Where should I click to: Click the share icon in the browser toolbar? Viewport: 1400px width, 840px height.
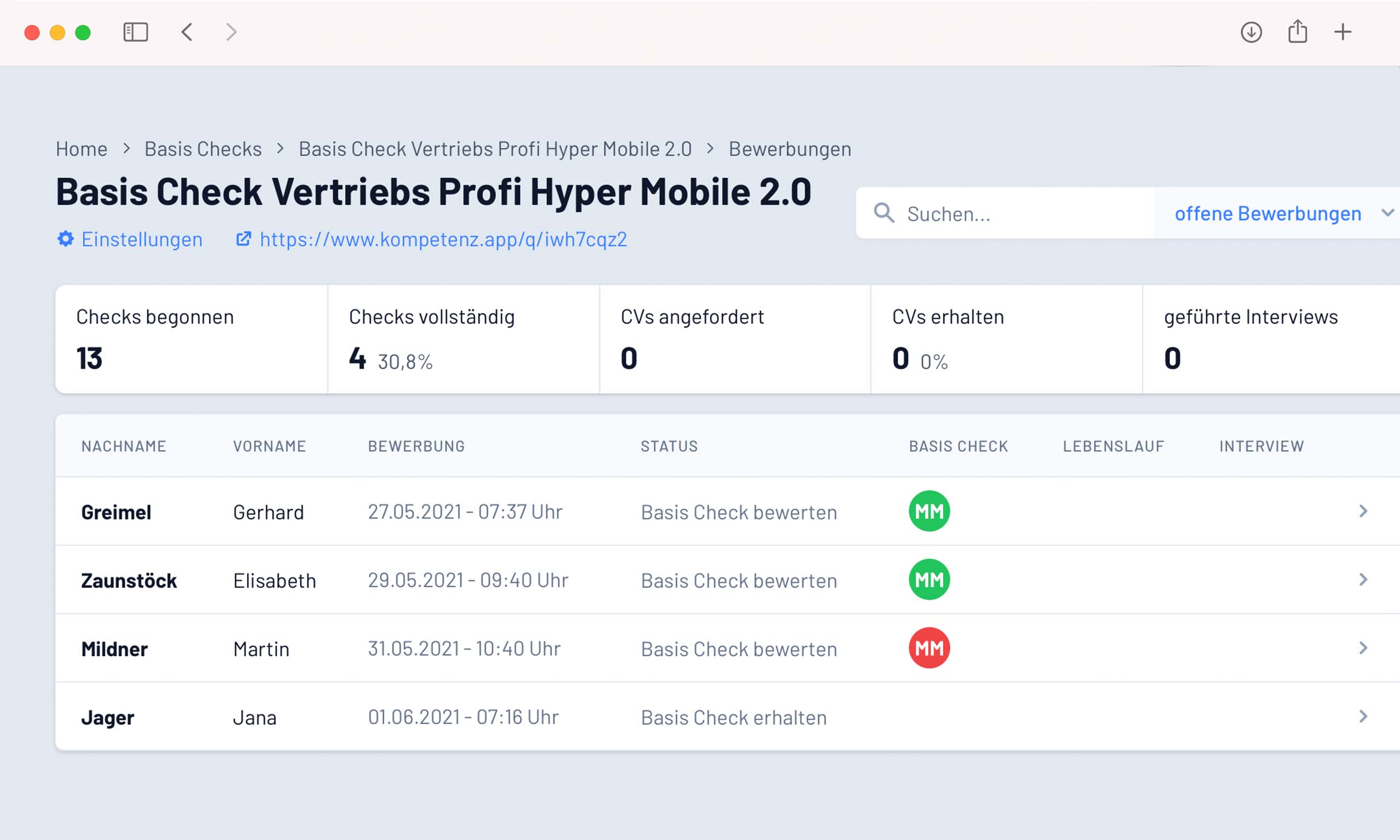pyautogui.click(x=1298, y=32)
